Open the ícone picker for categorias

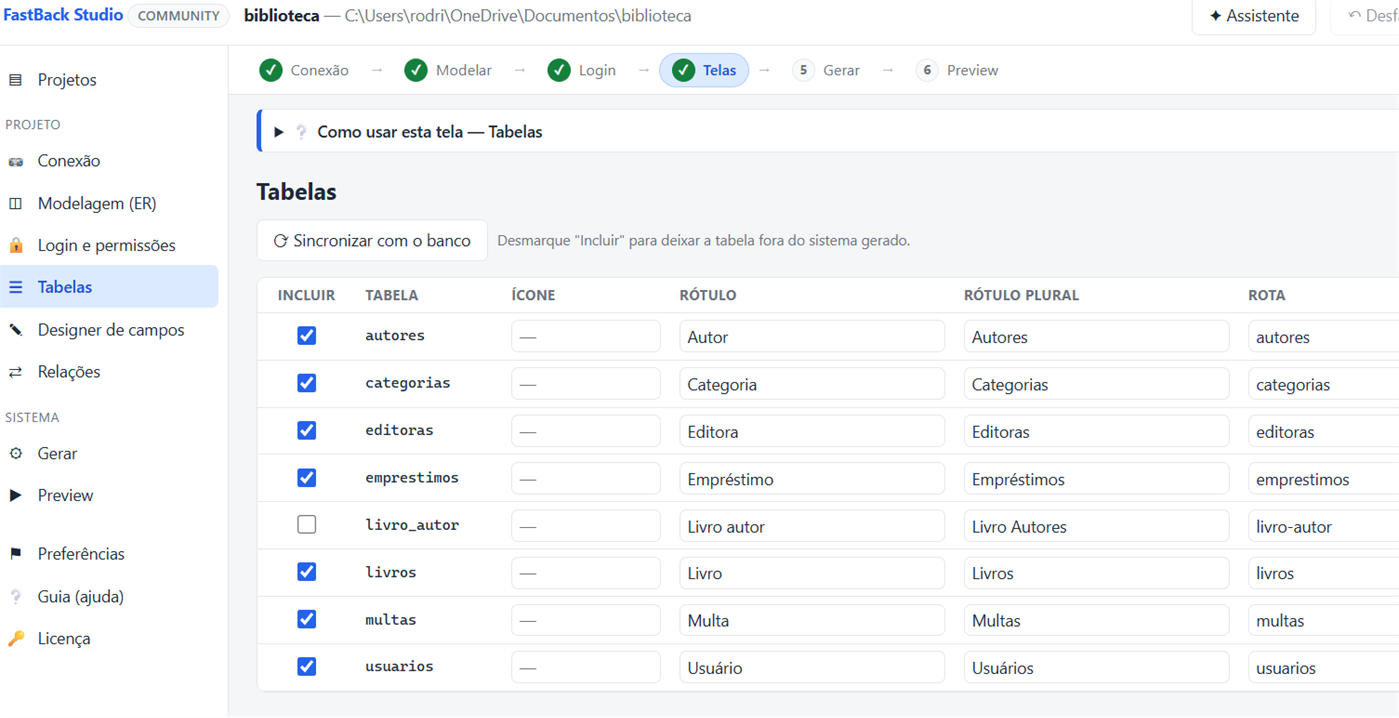click(586, 384)
